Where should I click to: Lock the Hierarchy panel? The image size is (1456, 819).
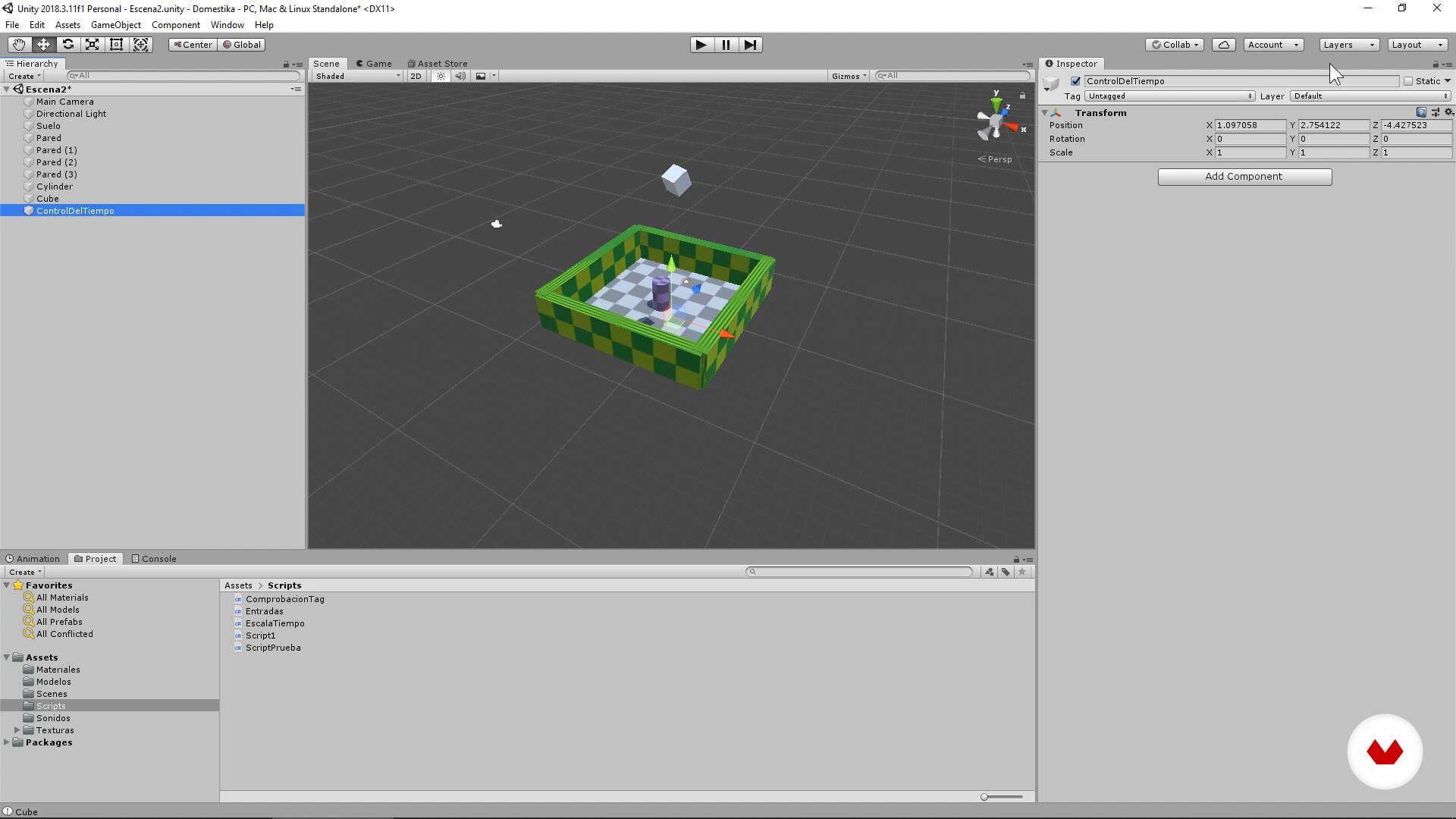(x=286, y=64)
